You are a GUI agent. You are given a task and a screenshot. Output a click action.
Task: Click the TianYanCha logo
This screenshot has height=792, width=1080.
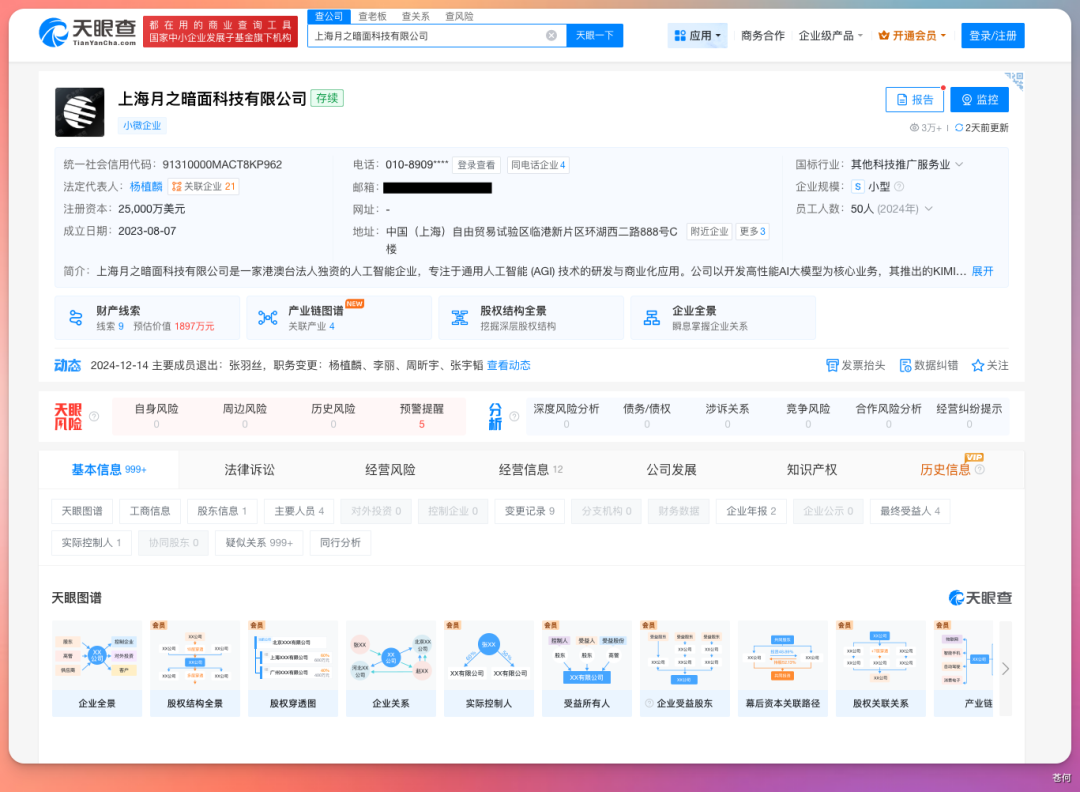[87, 32]
